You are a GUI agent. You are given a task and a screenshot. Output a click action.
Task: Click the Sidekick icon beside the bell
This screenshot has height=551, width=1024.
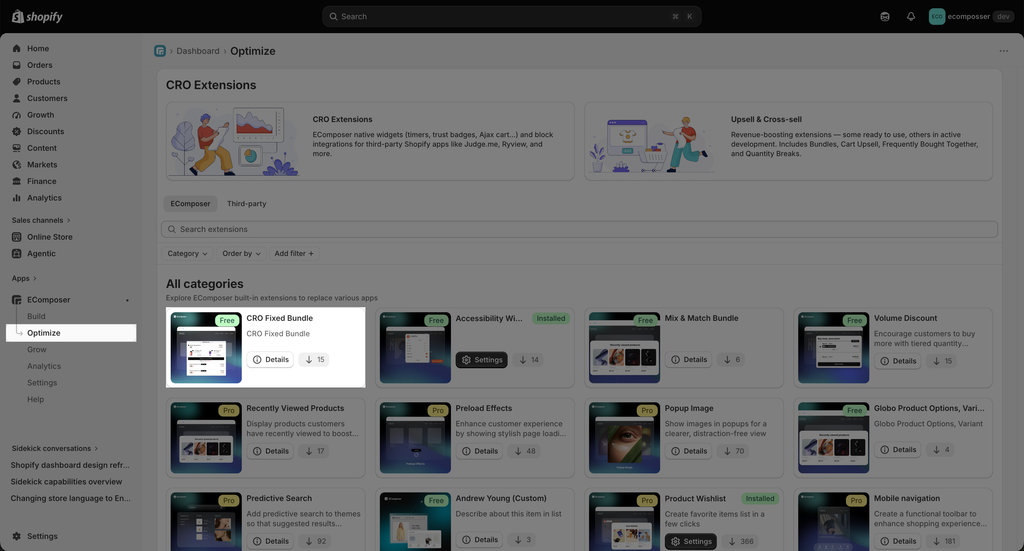[x=885, y=16]
